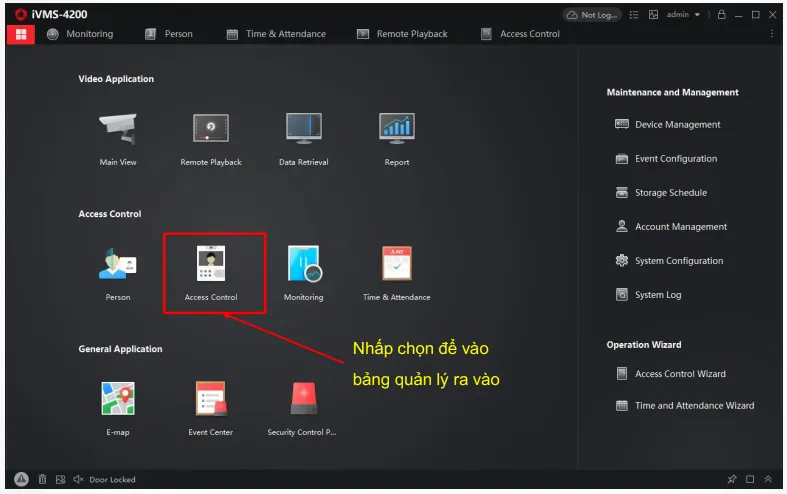Launch the Data Retrieval module
Screen dimensions: 787x494
pyautogui.click(x=303, y=129)
